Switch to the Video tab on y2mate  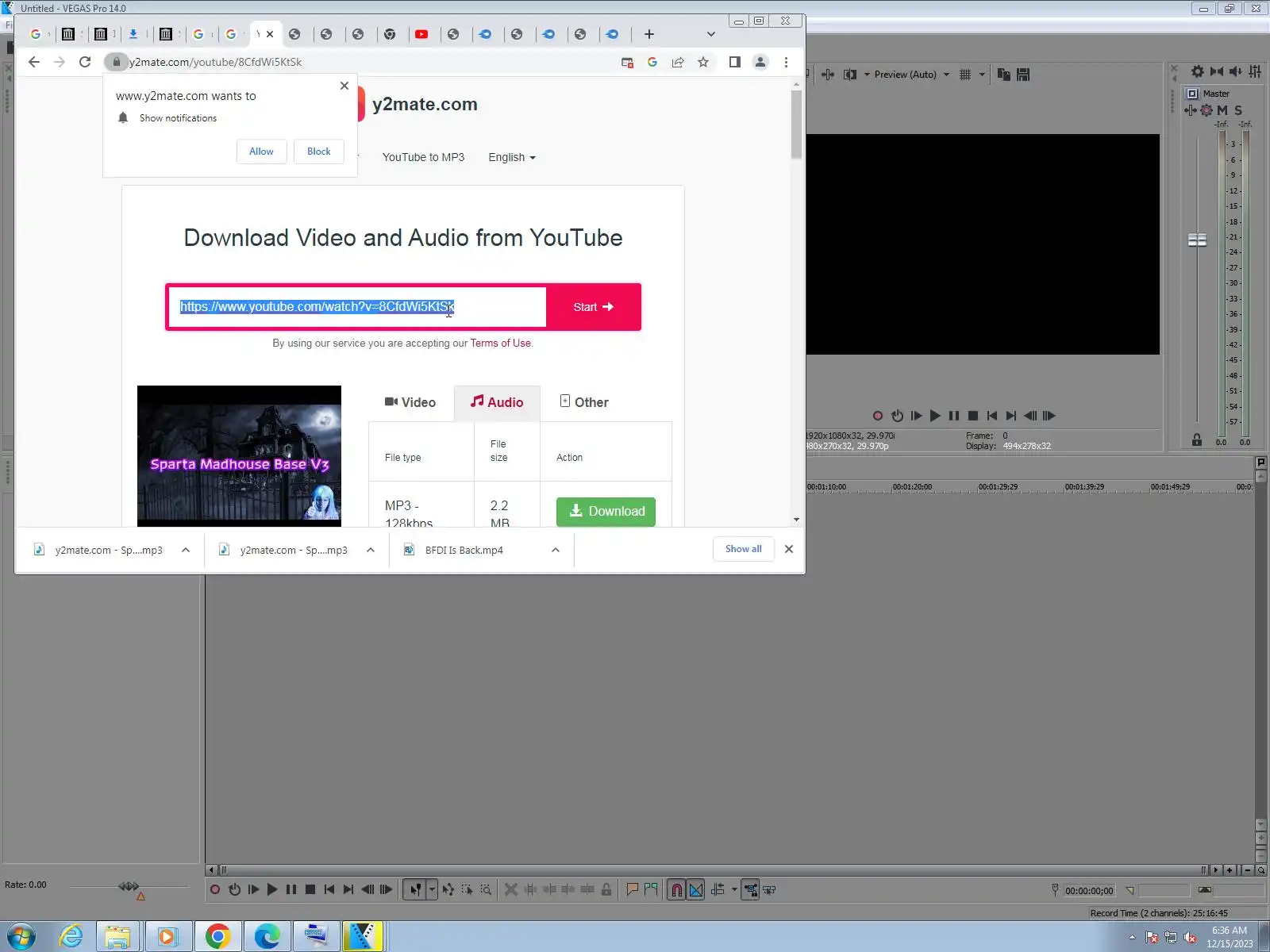click(410, 402)
